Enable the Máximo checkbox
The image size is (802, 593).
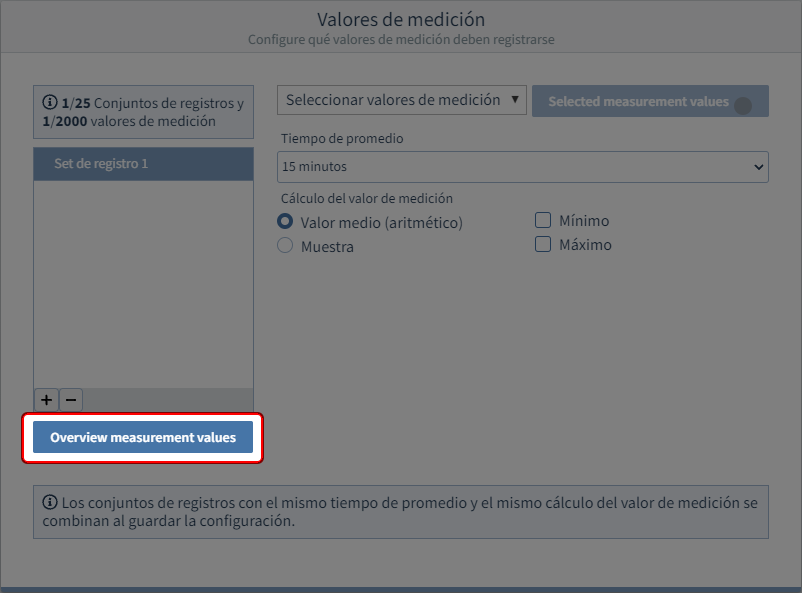point(543,244)
